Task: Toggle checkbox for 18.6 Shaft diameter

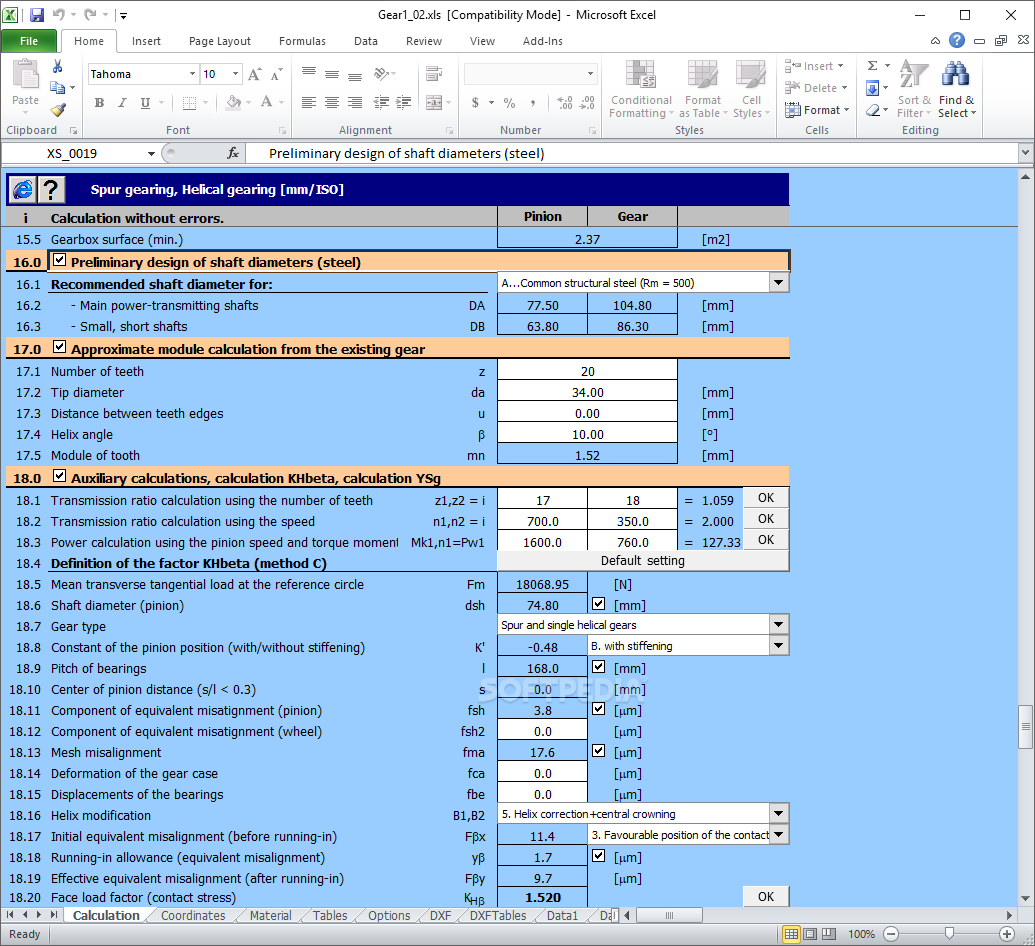Action: click(599, 603)
